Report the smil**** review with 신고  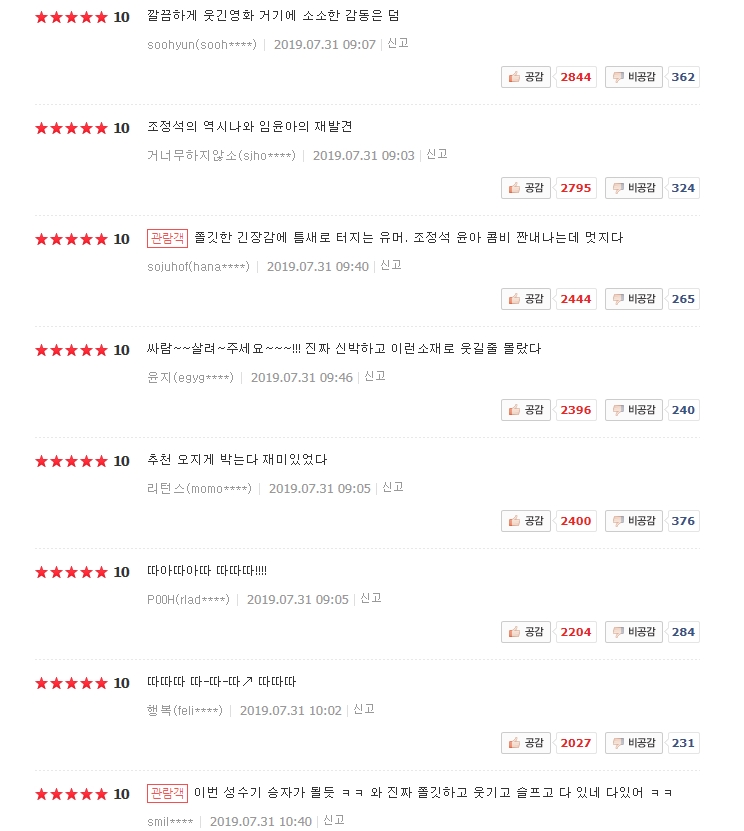[x=333, y=820]
